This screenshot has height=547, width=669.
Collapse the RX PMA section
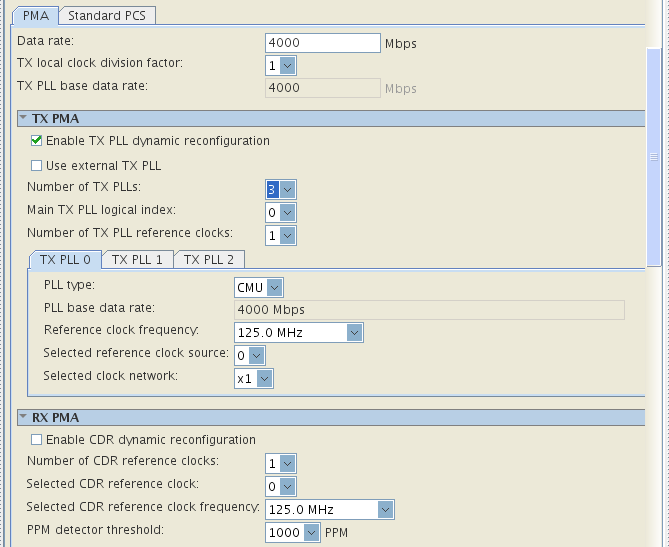[x=23, y=417]
